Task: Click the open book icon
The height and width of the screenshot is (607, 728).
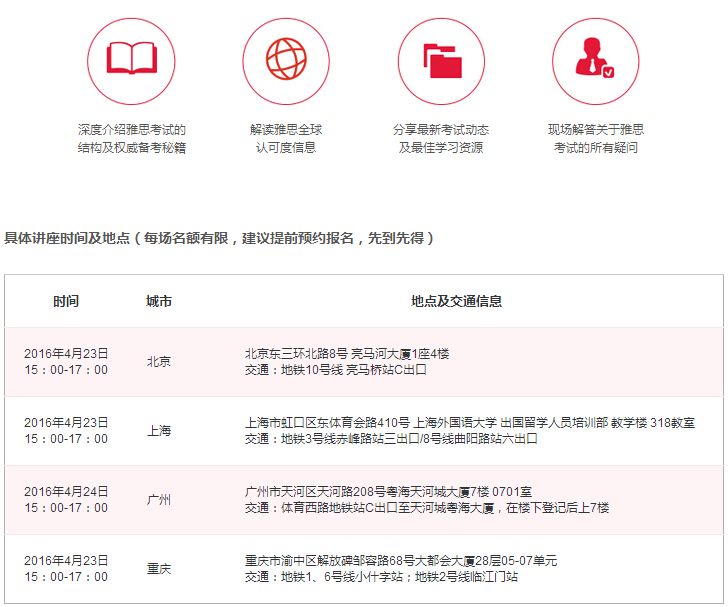Action: pos(132,59)
